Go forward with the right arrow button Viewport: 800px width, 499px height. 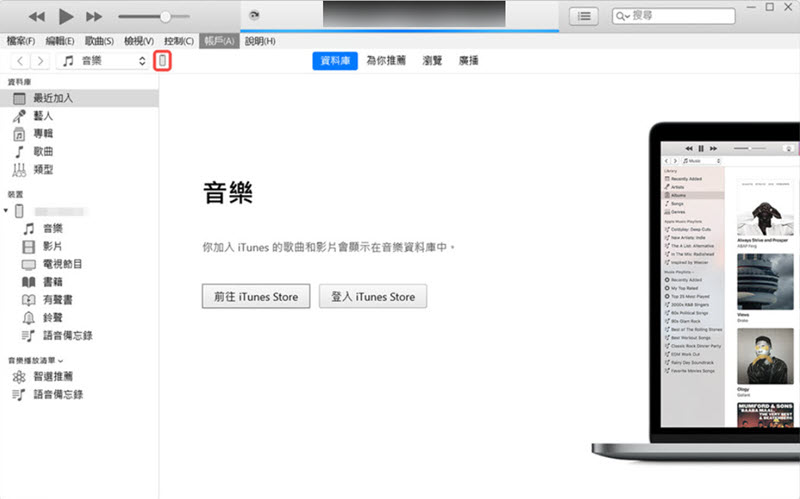[40, 61]
